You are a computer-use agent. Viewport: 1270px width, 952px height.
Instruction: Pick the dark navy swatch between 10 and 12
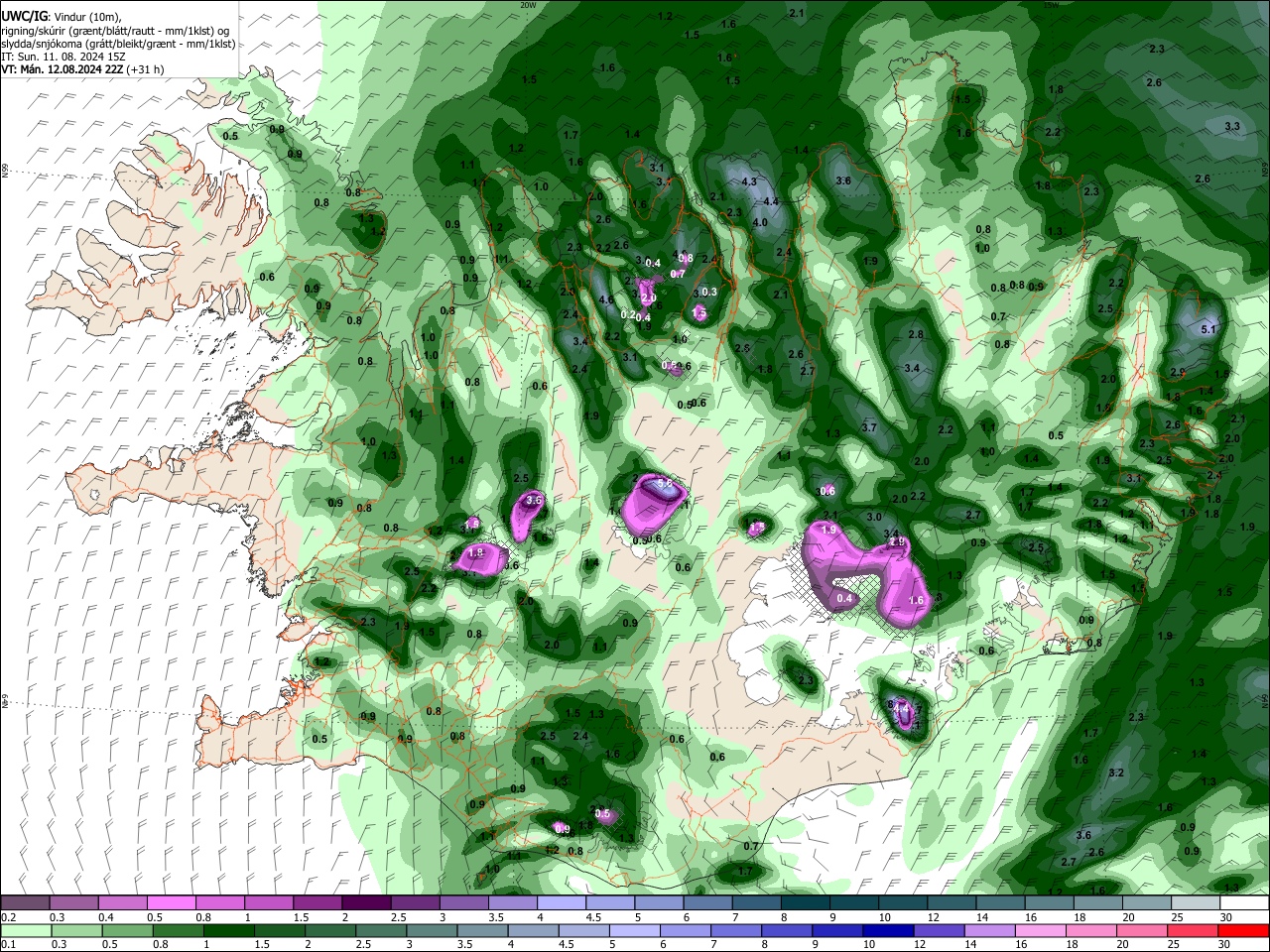[889, 930]
